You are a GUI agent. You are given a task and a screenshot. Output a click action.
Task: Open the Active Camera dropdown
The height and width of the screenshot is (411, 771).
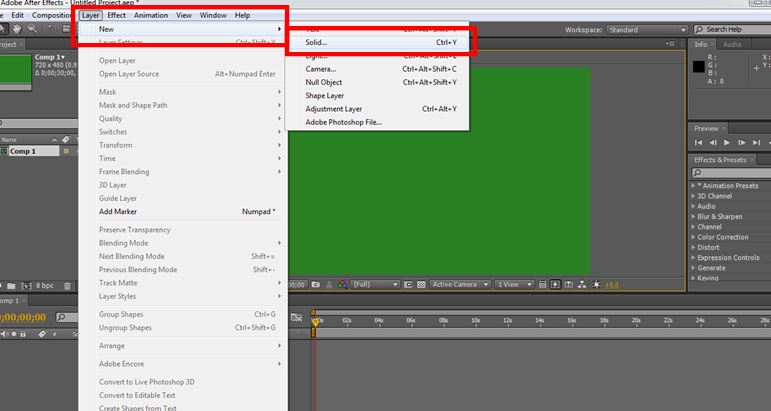[460, 285]
